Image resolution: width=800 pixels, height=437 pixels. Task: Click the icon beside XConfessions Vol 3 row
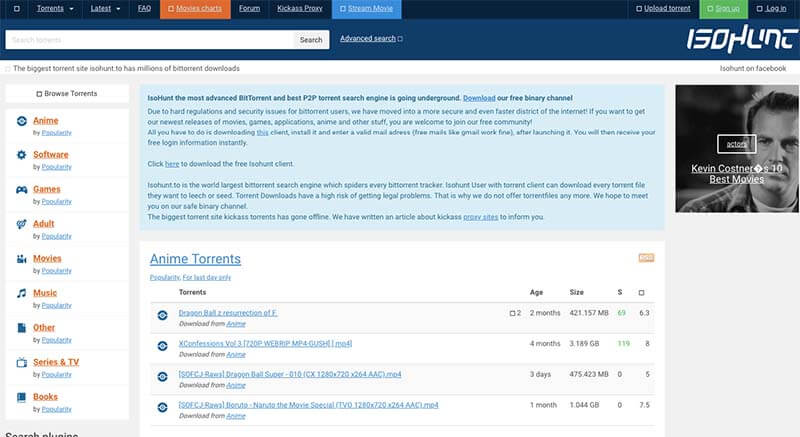coord(162,346)
